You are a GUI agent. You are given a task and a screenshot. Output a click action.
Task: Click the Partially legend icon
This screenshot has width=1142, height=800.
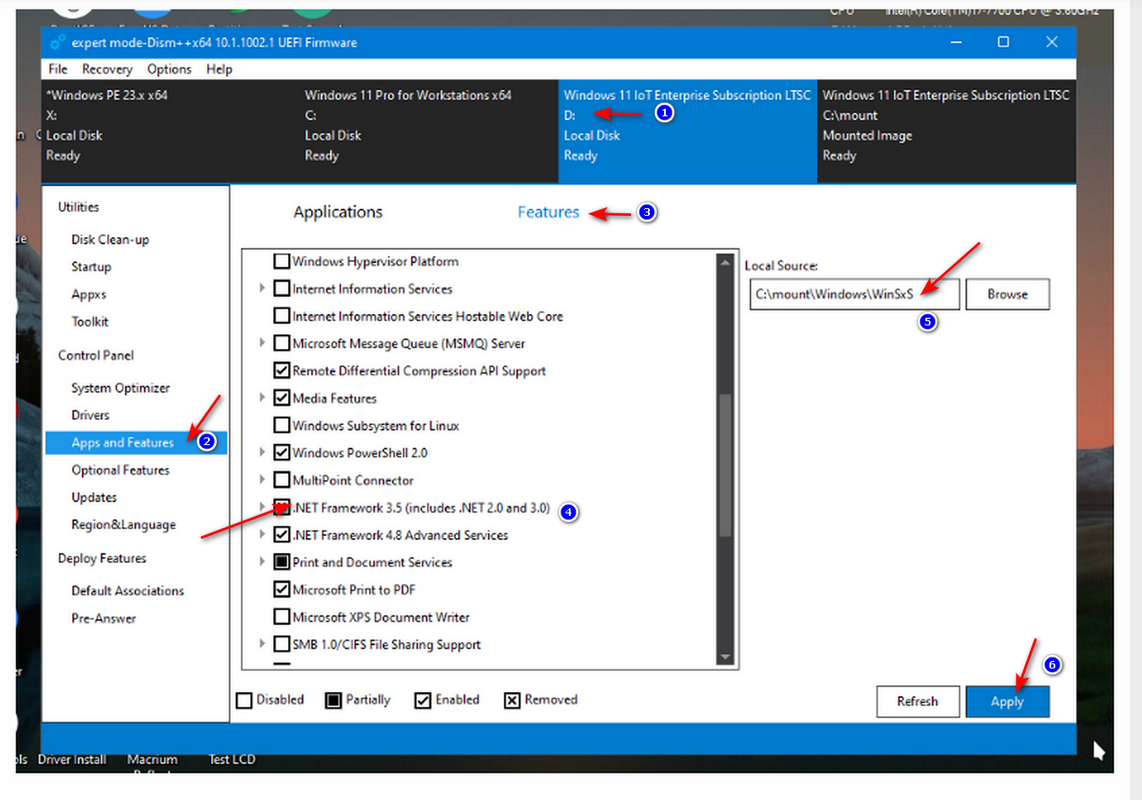pos(333,700)
